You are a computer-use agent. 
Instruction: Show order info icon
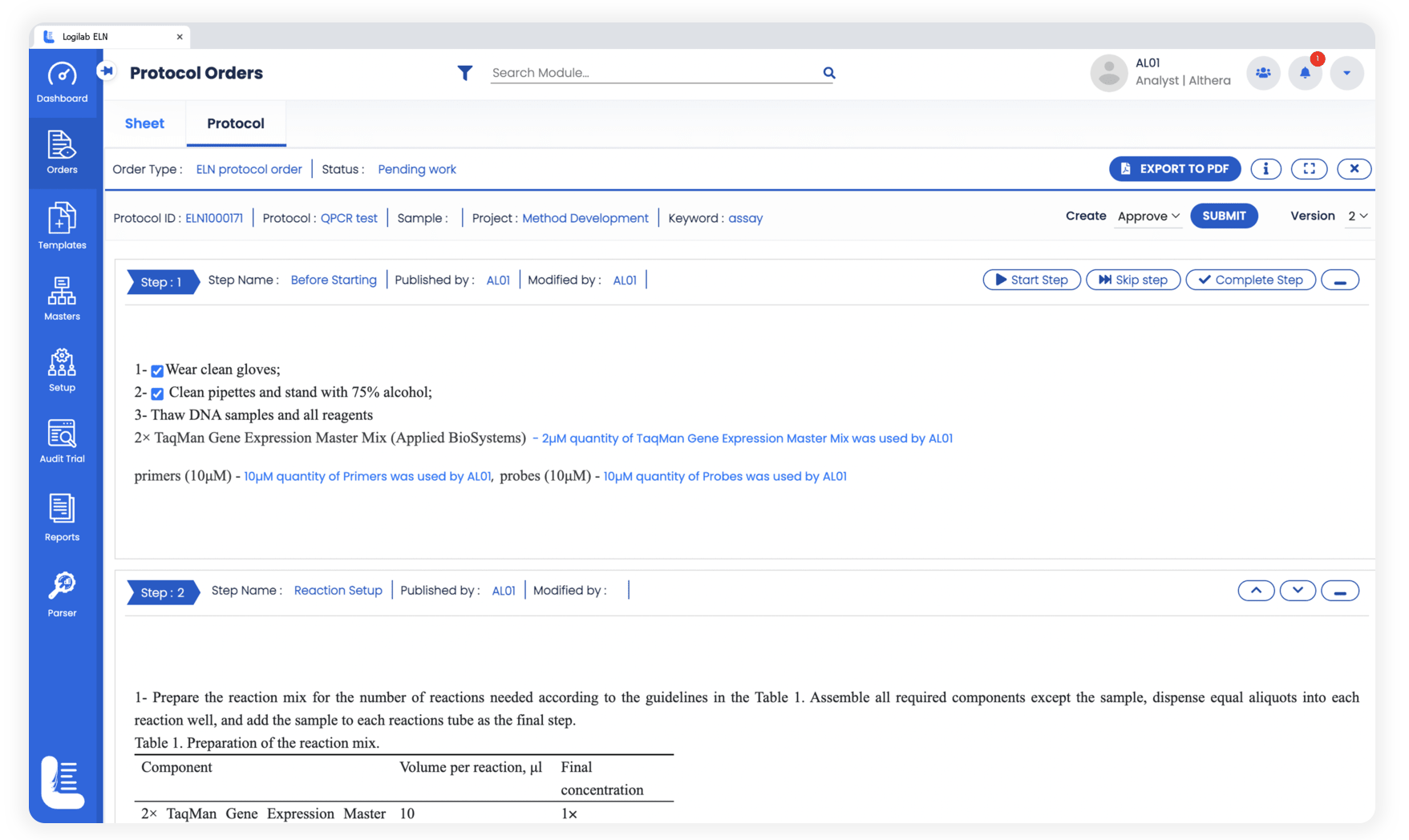pyautogui.click(x=1265, y=169)
